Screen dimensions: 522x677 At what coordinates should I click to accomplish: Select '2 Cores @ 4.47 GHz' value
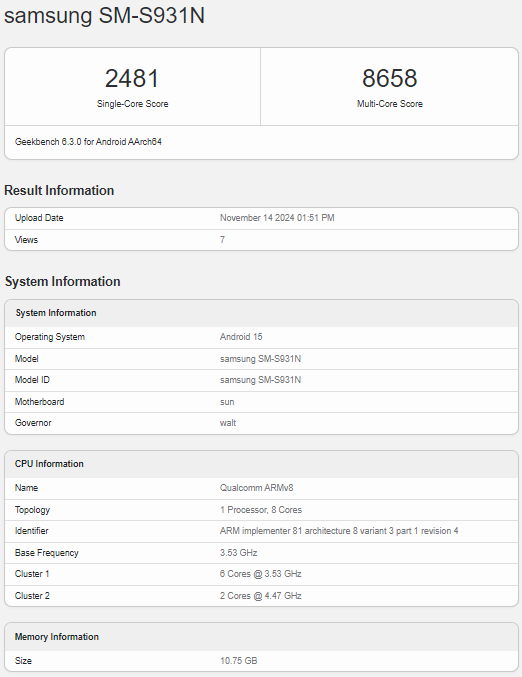point(261,596)
